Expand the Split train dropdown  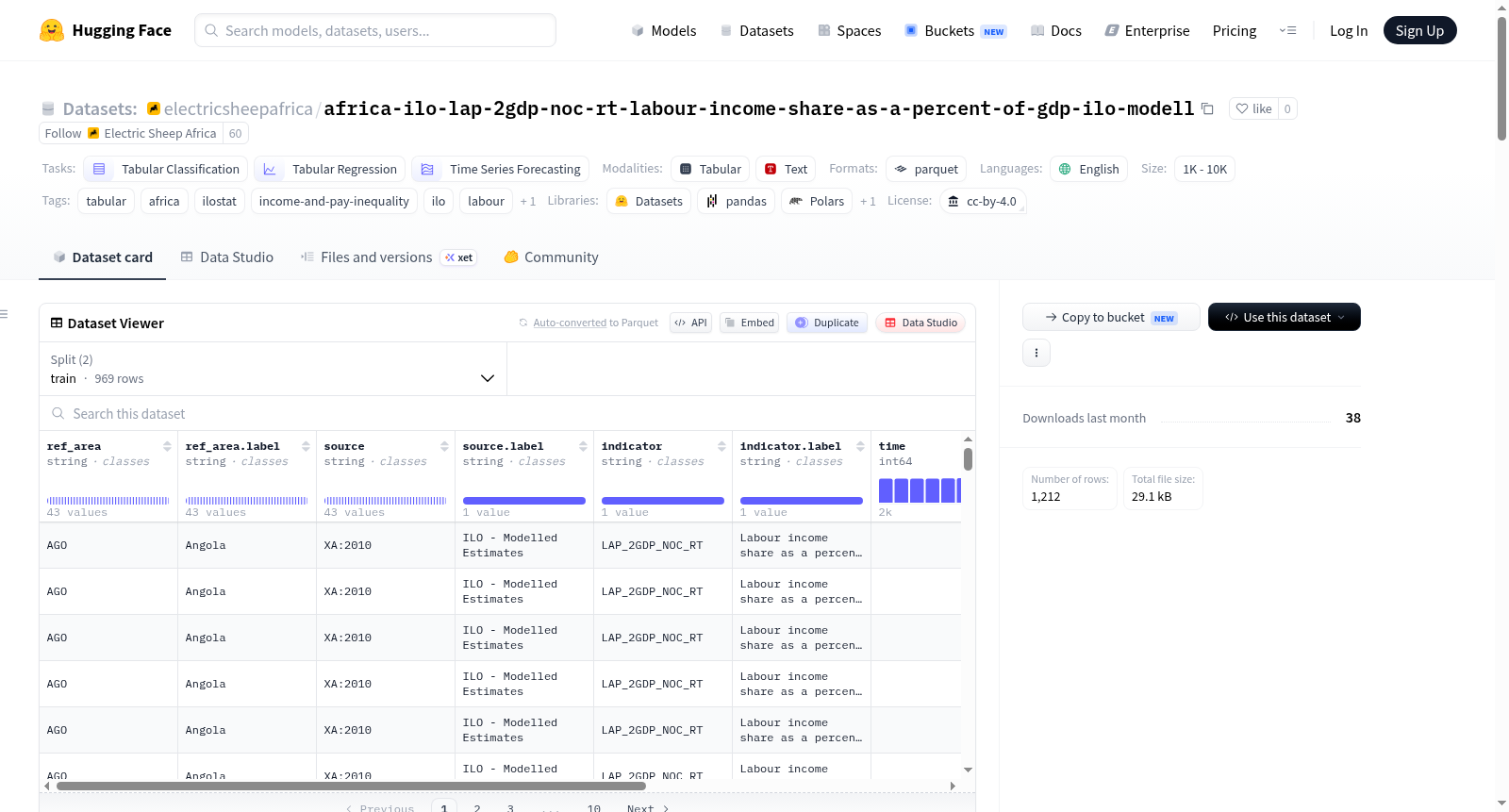[273, 369]
